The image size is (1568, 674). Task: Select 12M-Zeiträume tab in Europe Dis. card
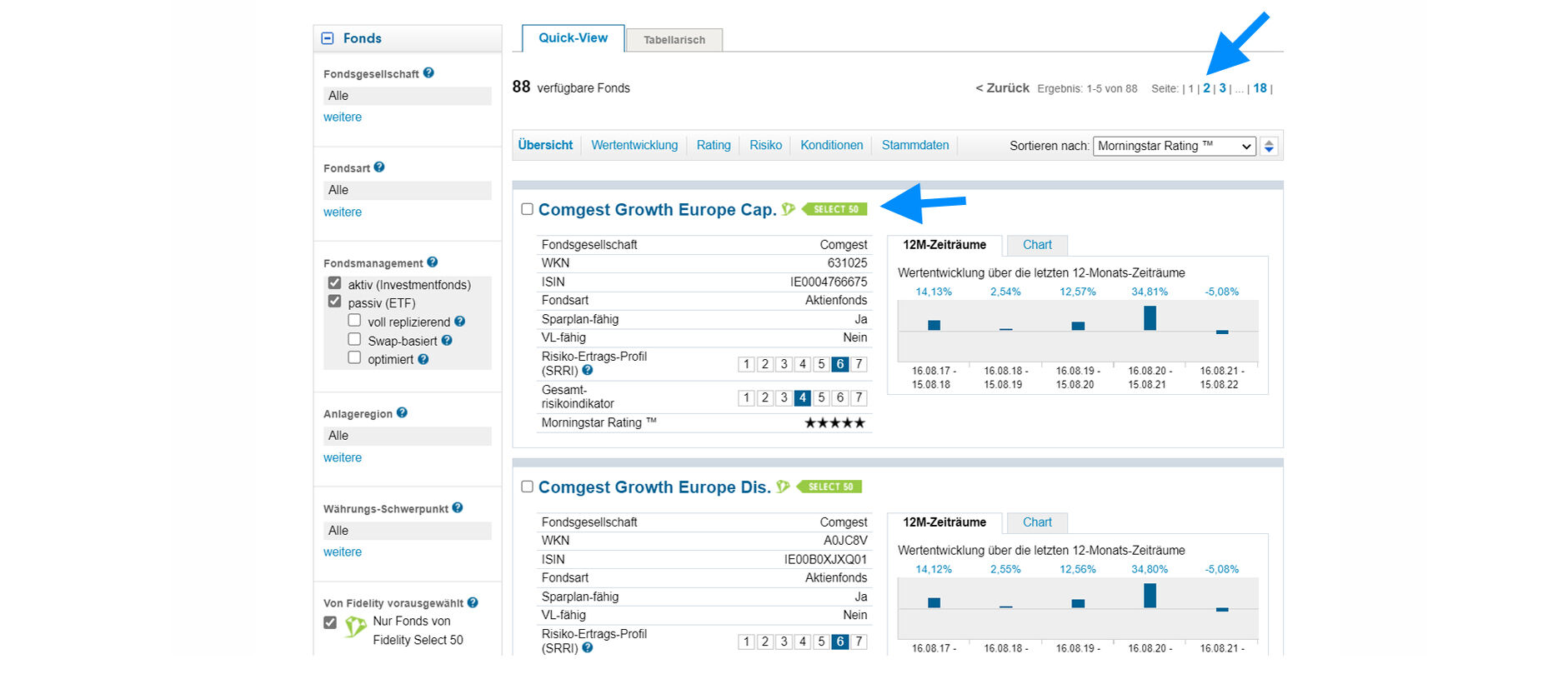click(x=944, y=522)
